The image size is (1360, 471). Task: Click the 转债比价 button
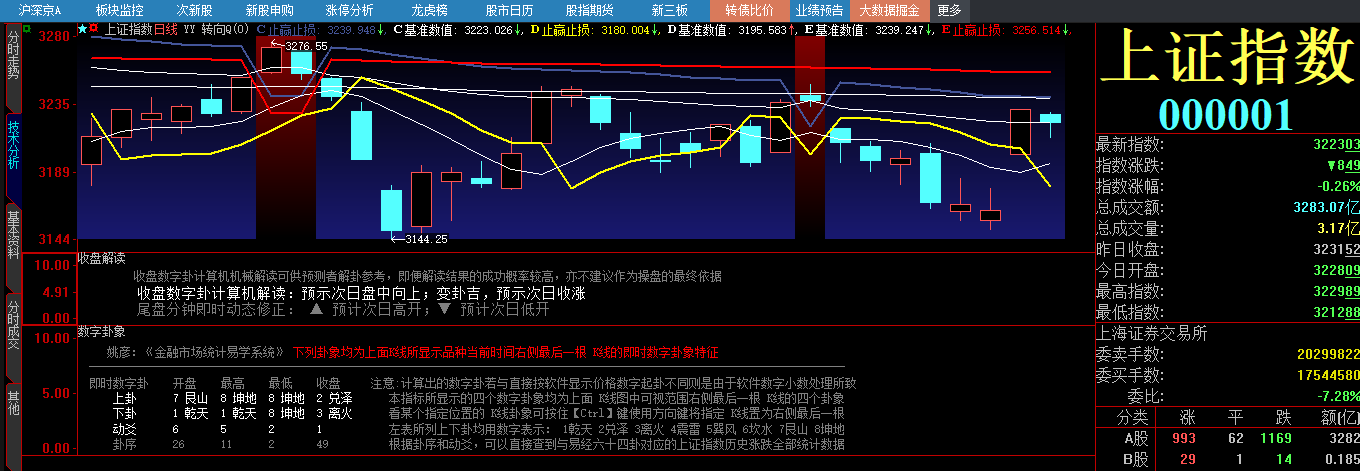pos(749,10)
